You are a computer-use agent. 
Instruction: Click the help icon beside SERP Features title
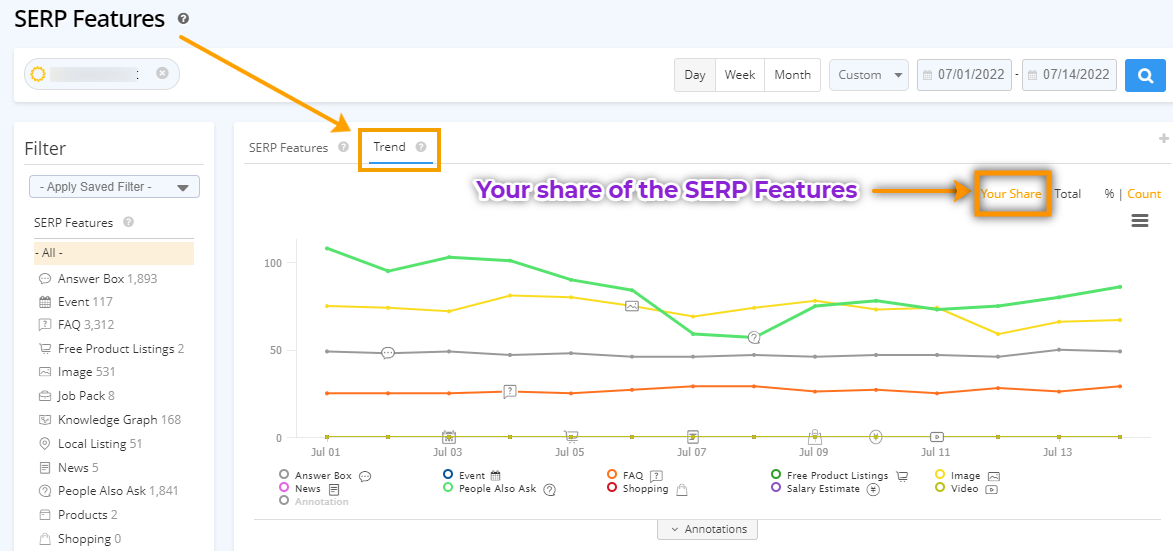[183, 19]
